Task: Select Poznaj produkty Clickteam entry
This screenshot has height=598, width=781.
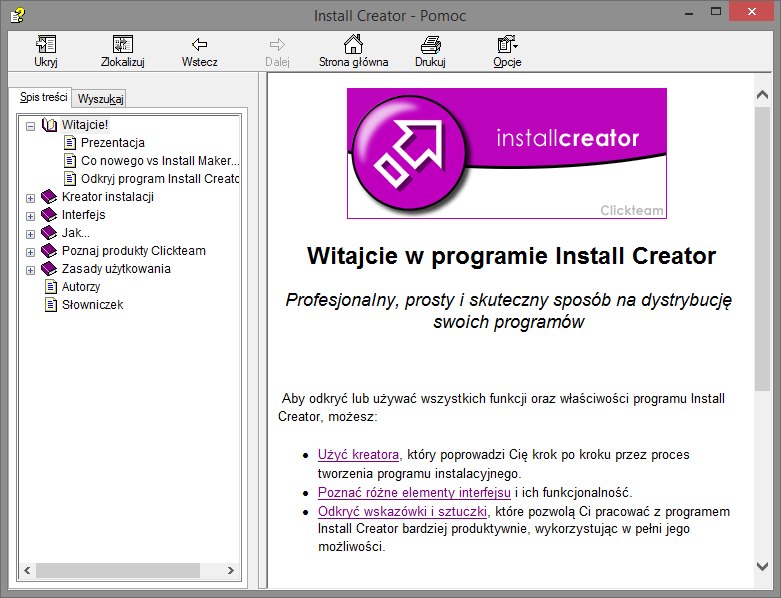Action: point(133,250)
